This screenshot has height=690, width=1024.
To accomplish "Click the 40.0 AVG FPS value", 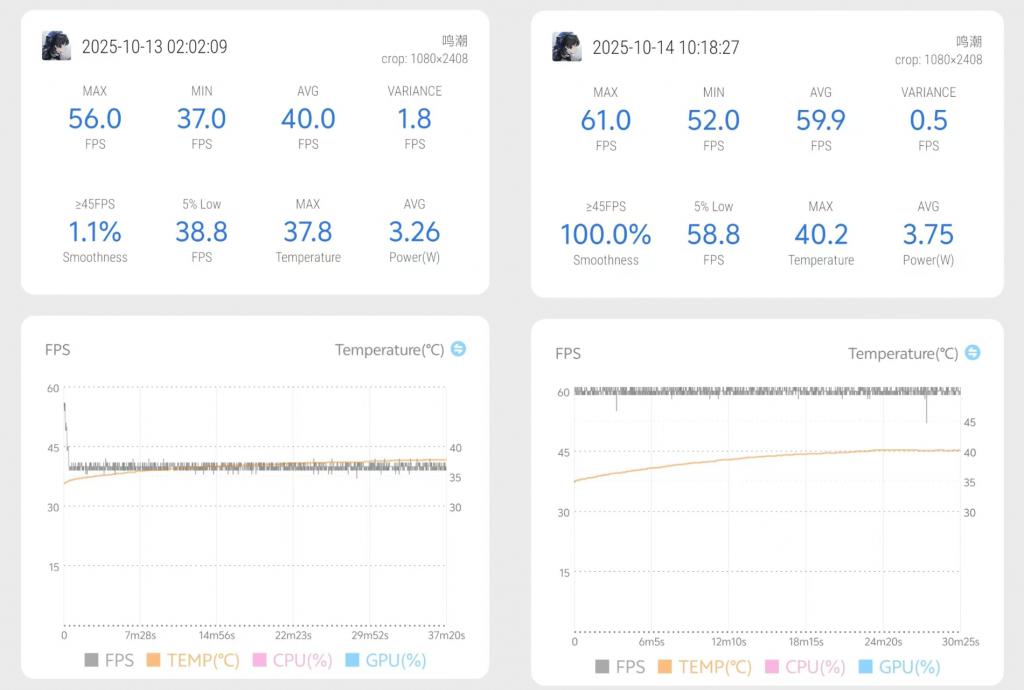I will click(308, 119).
